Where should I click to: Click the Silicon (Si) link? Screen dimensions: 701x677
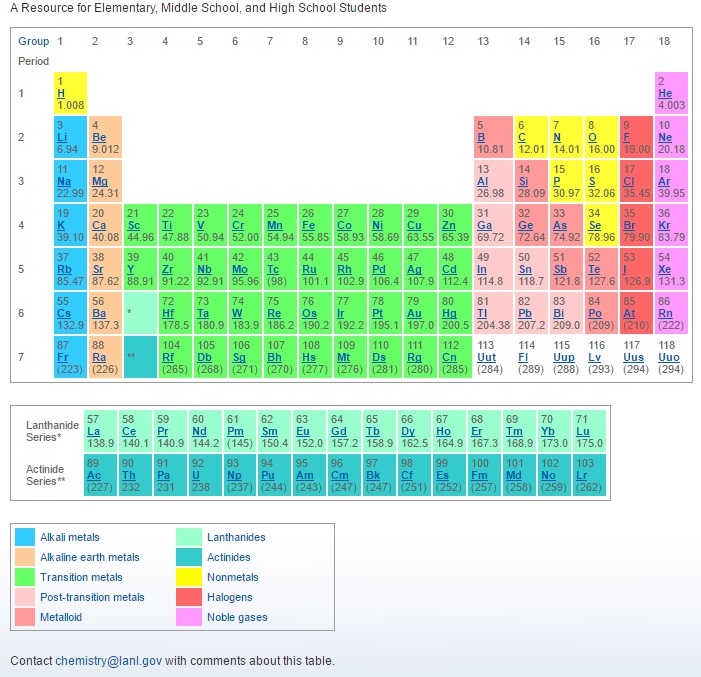pyautogui.click(x=523, y=181)
